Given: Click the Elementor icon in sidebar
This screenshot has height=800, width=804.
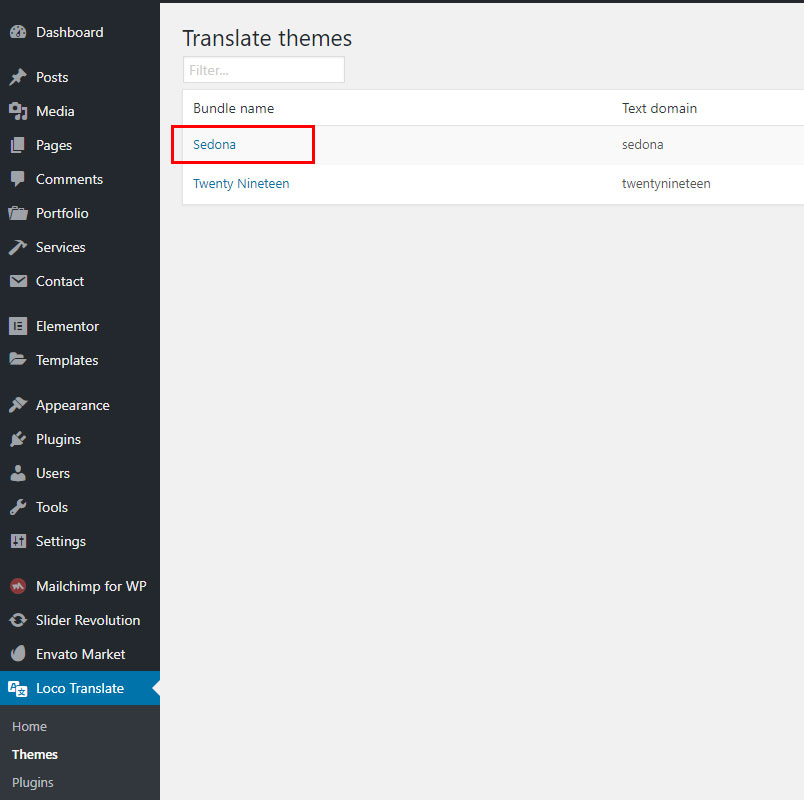Looking at the screenshot, I should click(x=18, y=326).
